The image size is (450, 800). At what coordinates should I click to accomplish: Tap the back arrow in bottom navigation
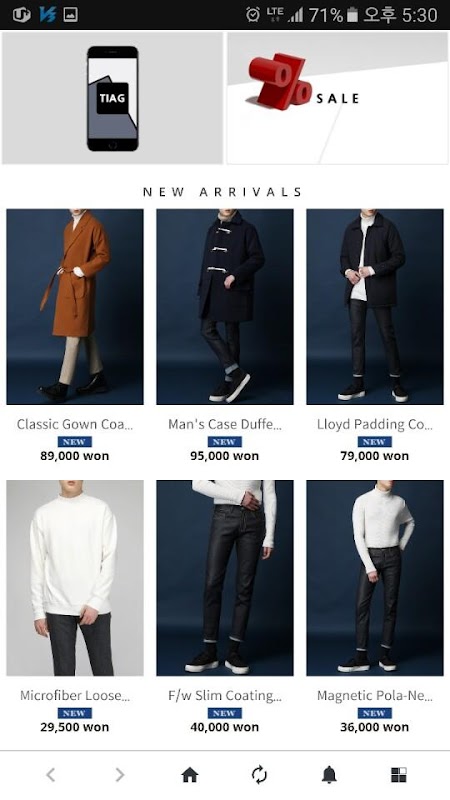click(x=51, y=774)
